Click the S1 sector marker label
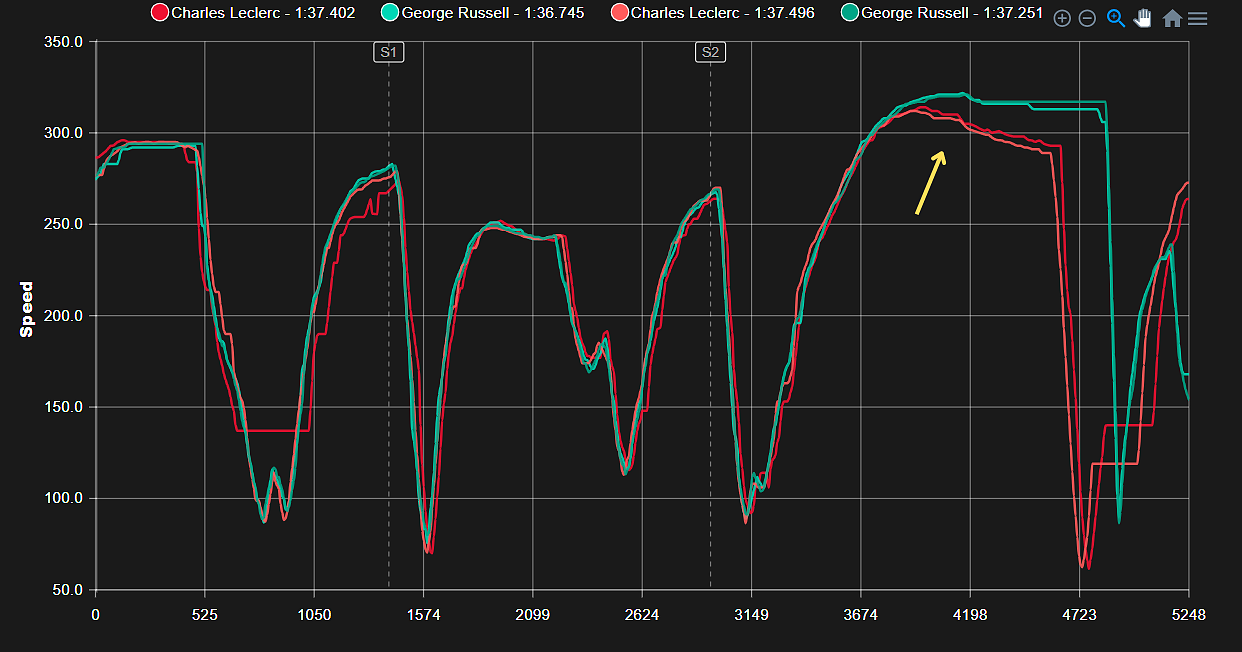Viewport: 1242px width, 652px height. tap(388, 52)
